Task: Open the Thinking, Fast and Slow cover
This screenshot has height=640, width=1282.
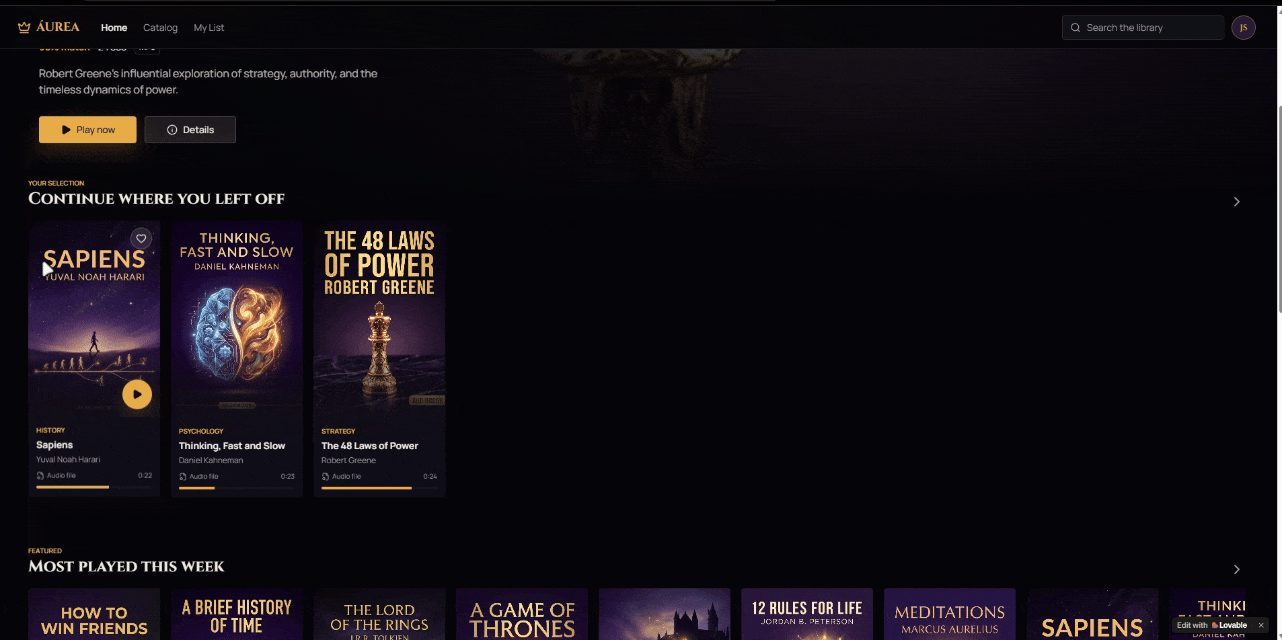Action: tap(237, 318)
